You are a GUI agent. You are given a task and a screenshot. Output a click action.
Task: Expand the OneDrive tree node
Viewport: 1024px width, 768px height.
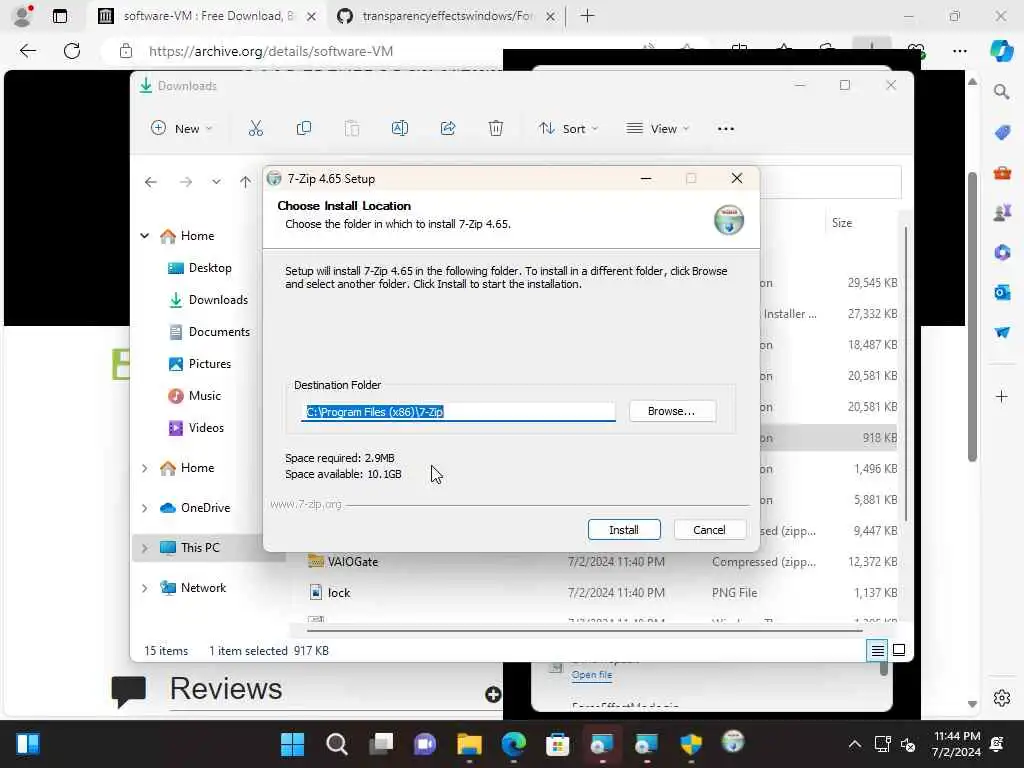(145, 508)
